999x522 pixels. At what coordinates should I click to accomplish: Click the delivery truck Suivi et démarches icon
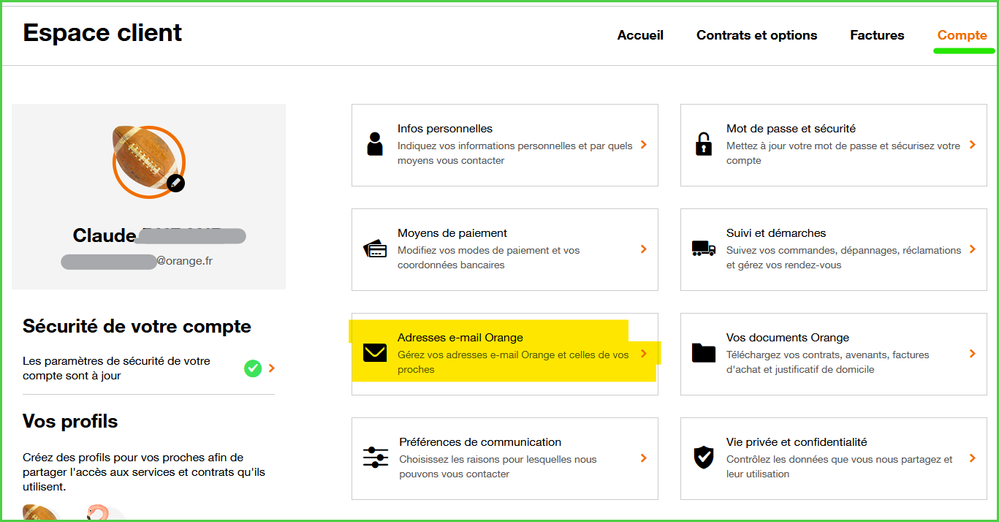coord(704,249)
